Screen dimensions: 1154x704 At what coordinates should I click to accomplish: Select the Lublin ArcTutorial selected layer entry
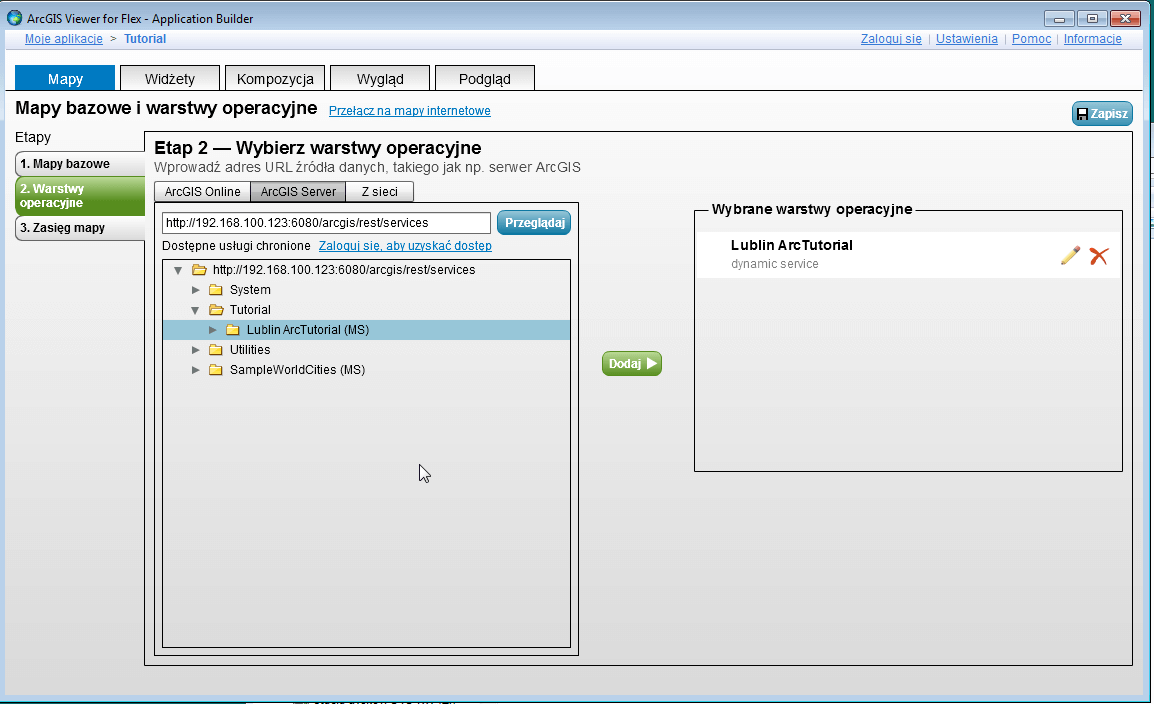908,255
